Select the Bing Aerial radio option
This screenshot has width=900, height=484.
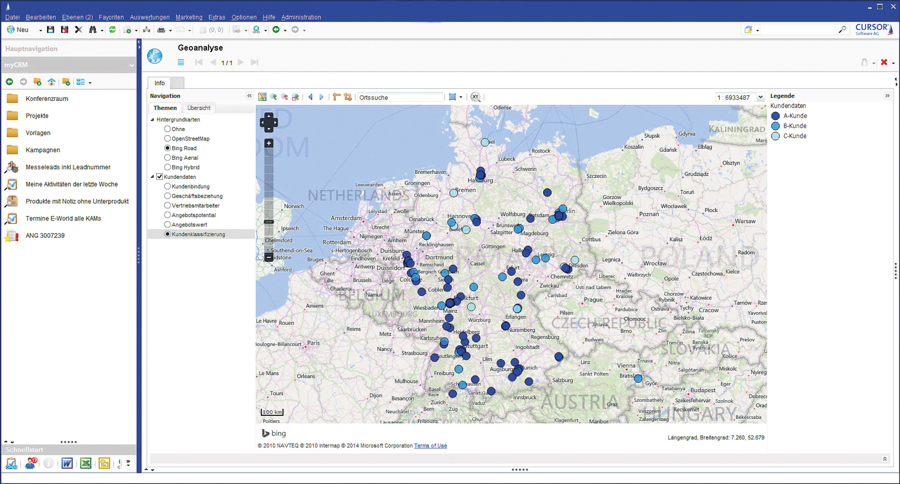pos(167,158)
